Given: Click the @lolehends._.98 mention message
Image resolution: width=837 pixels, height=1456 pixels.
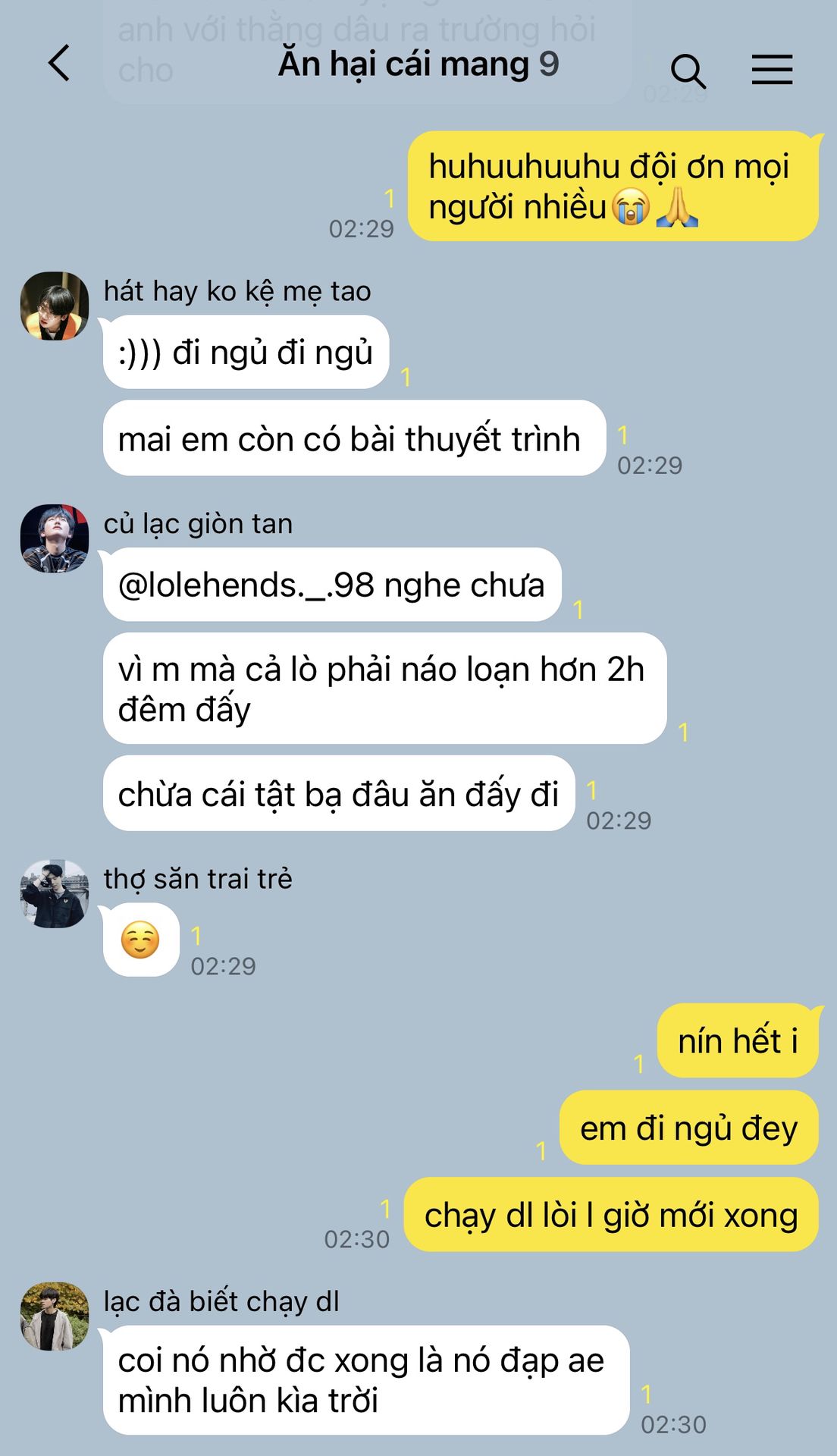Looking at the screenshot, I should (x=332, y=585).
